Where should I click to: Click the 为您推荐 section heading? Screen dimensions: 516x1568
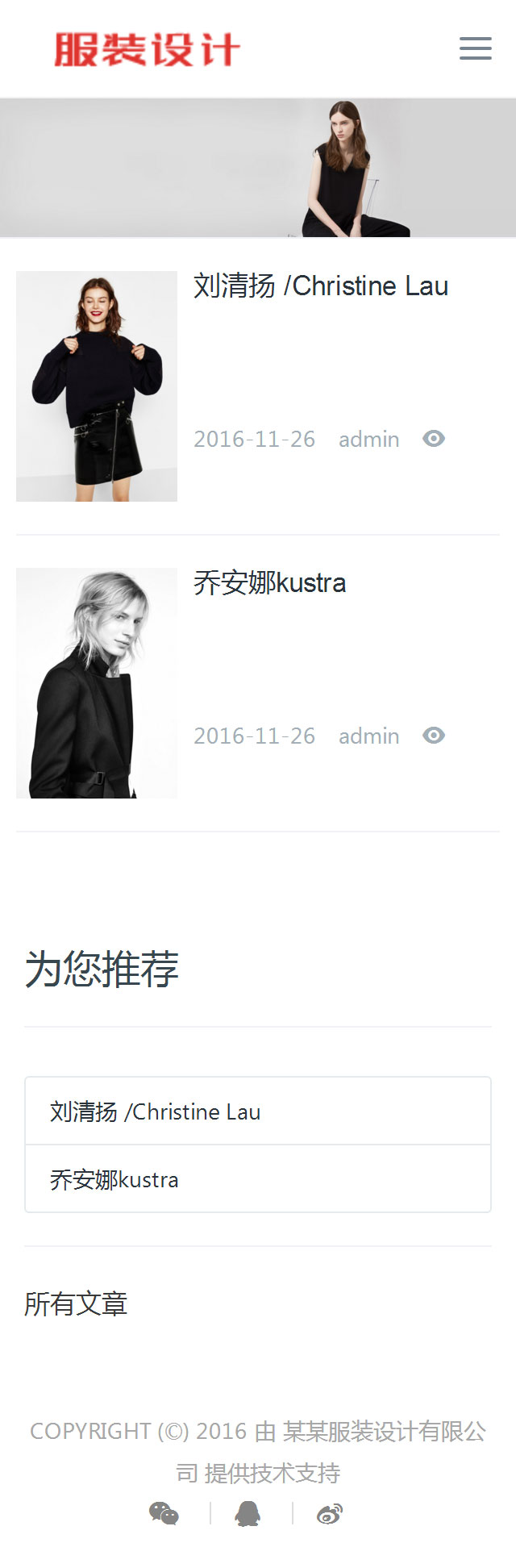(102, 969)
